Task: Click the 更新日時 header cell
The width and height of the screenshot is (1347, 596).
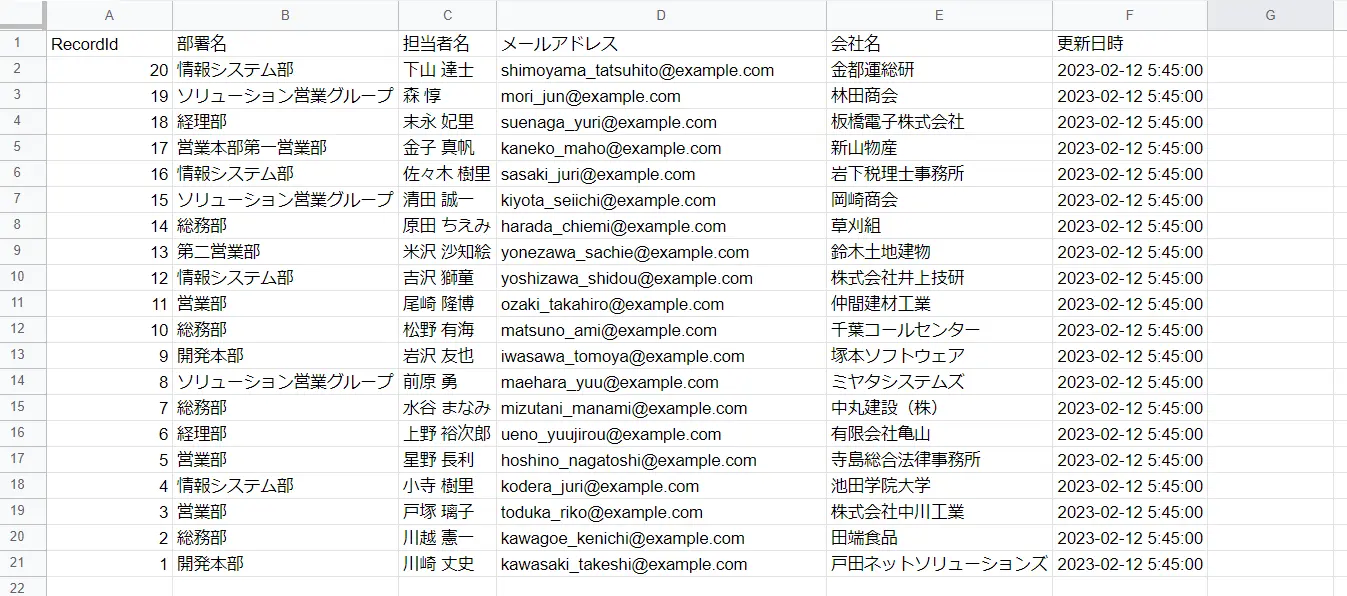Action: point(1130,44)
